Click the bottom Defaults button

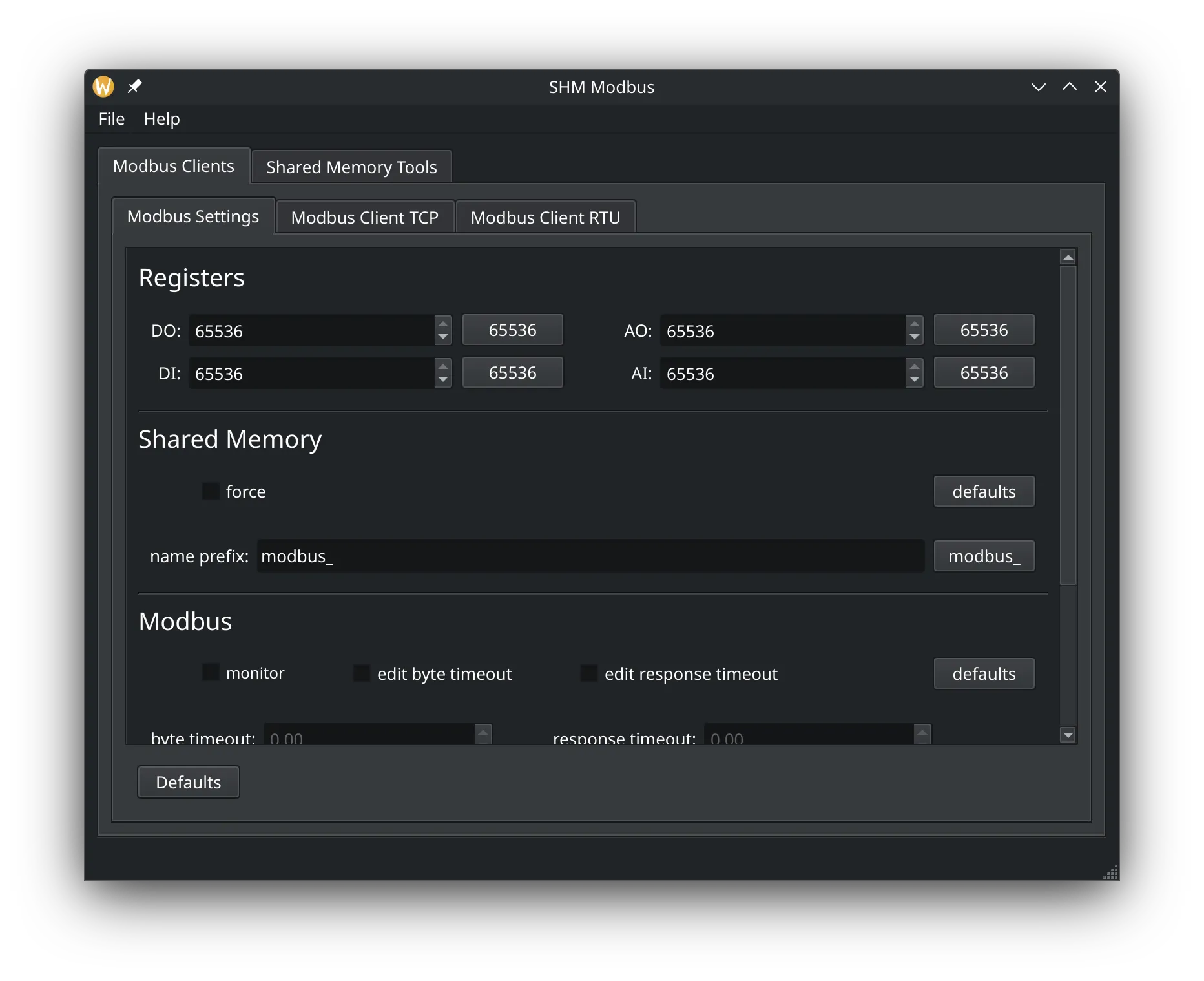tap(188, 783)
